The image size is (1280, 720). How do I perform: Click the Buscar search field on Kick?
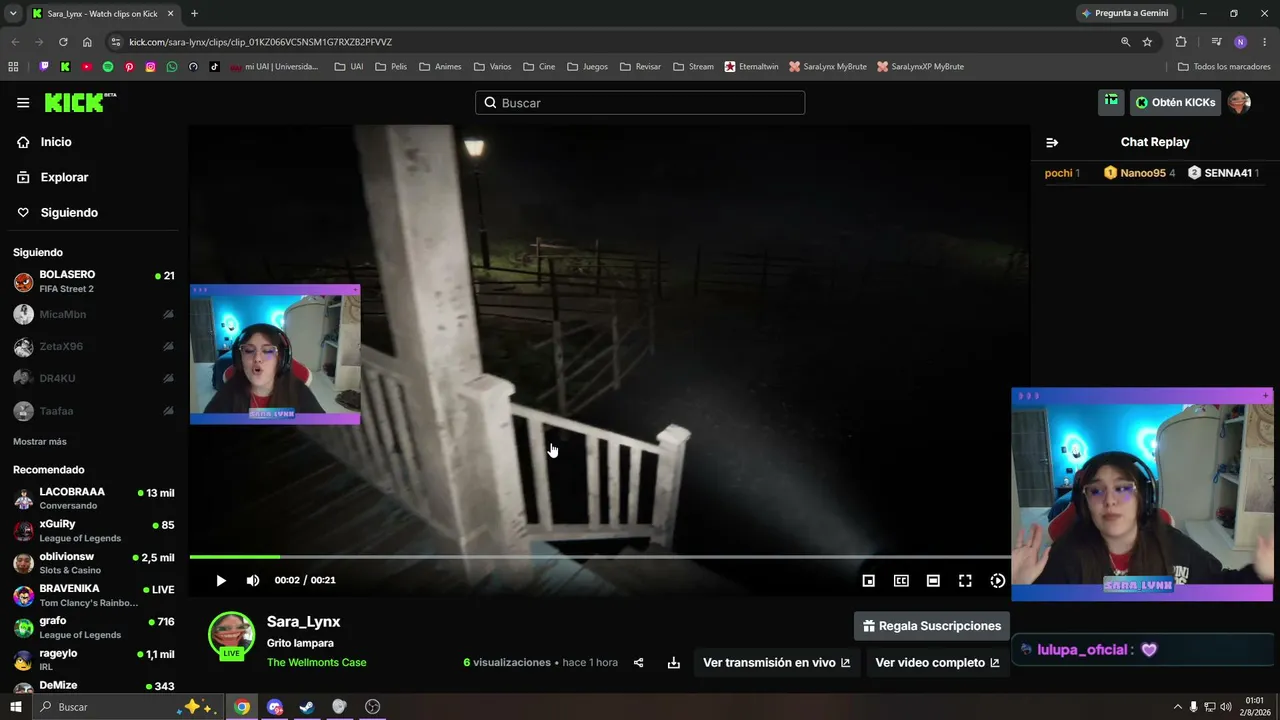pyautogui.click(x=640, y=103)
